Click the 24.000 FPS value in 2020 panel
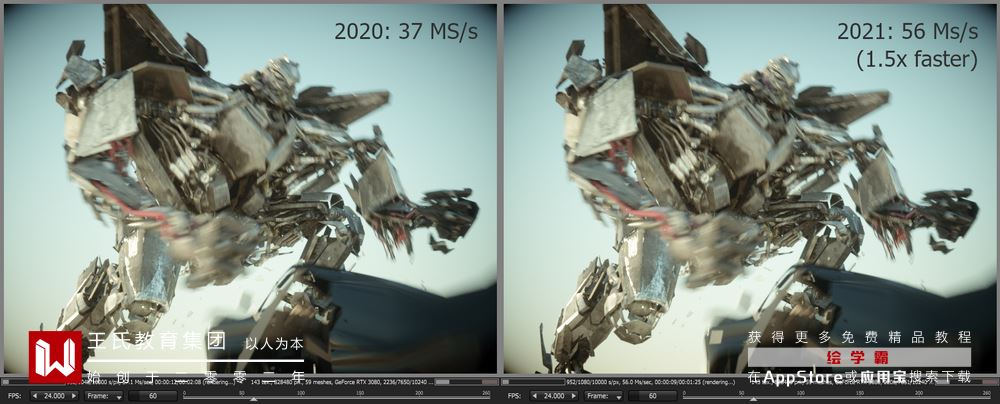1000x404 pixels. pos(54,396)
